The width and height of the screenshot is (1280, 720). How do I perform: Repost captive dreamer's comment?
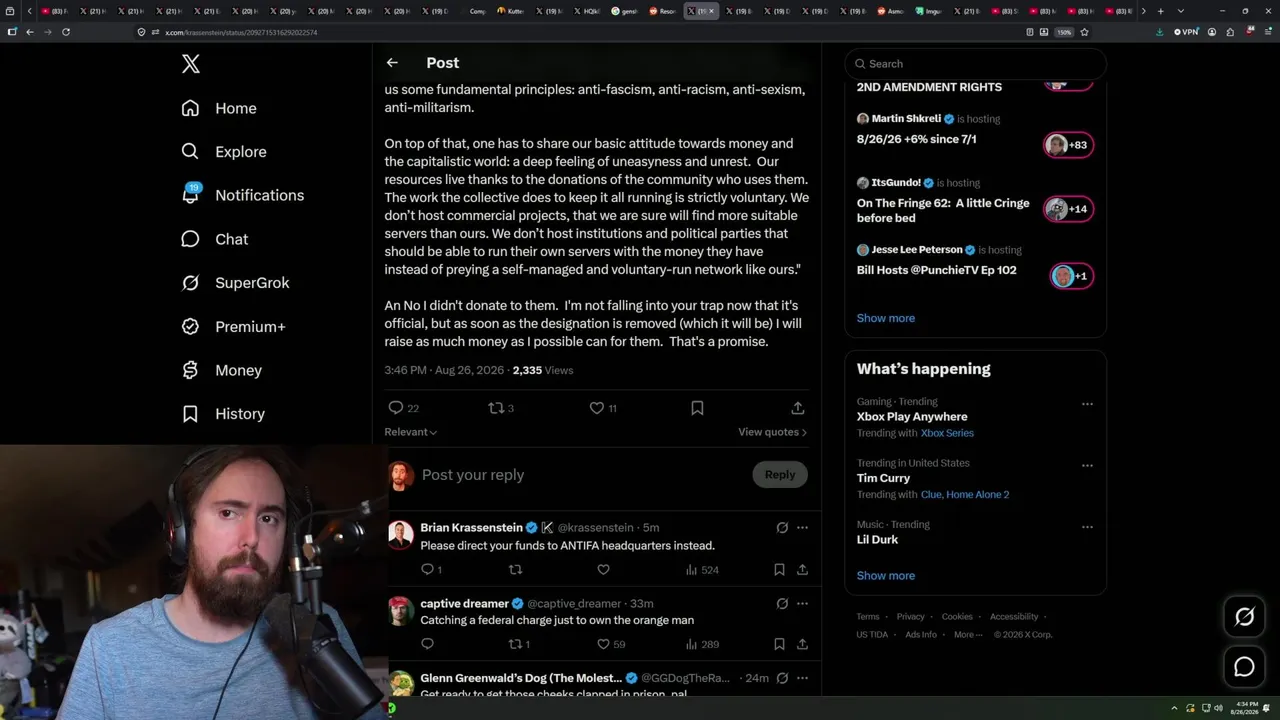(519, 644)
